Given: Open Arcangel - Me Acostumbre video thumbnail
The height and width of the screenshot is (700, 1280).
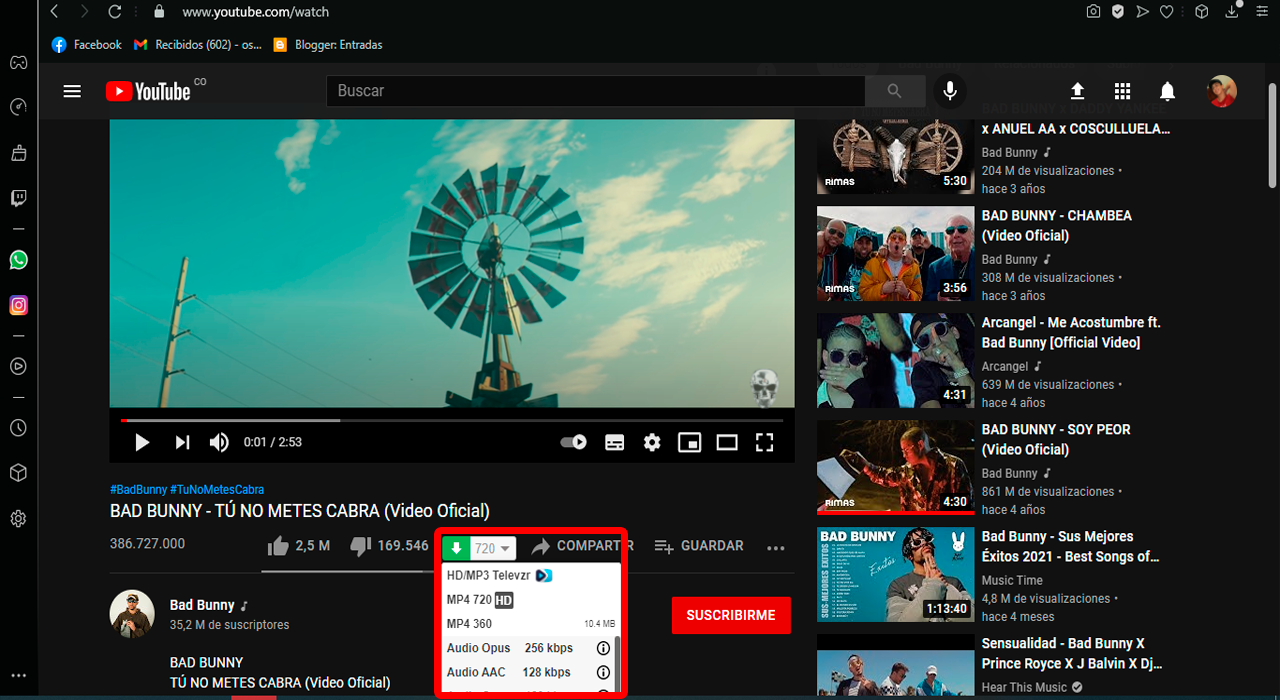Looking at the screenshot, I should 895,361.
